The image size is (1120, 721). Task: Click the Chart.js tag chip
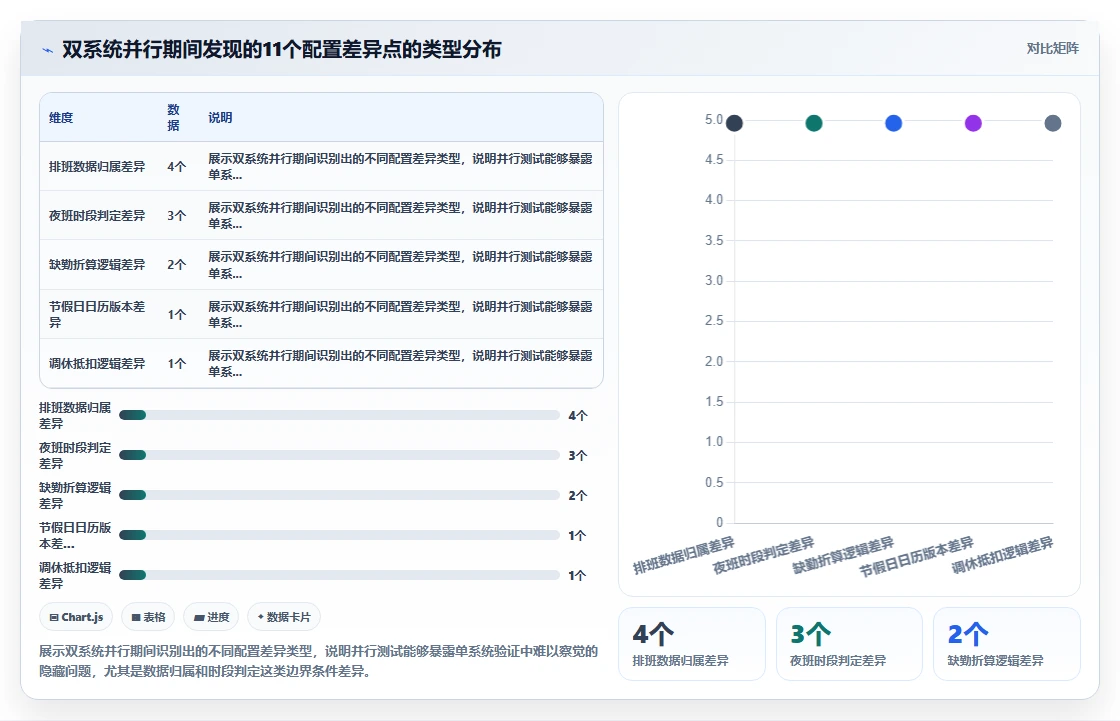76,617
